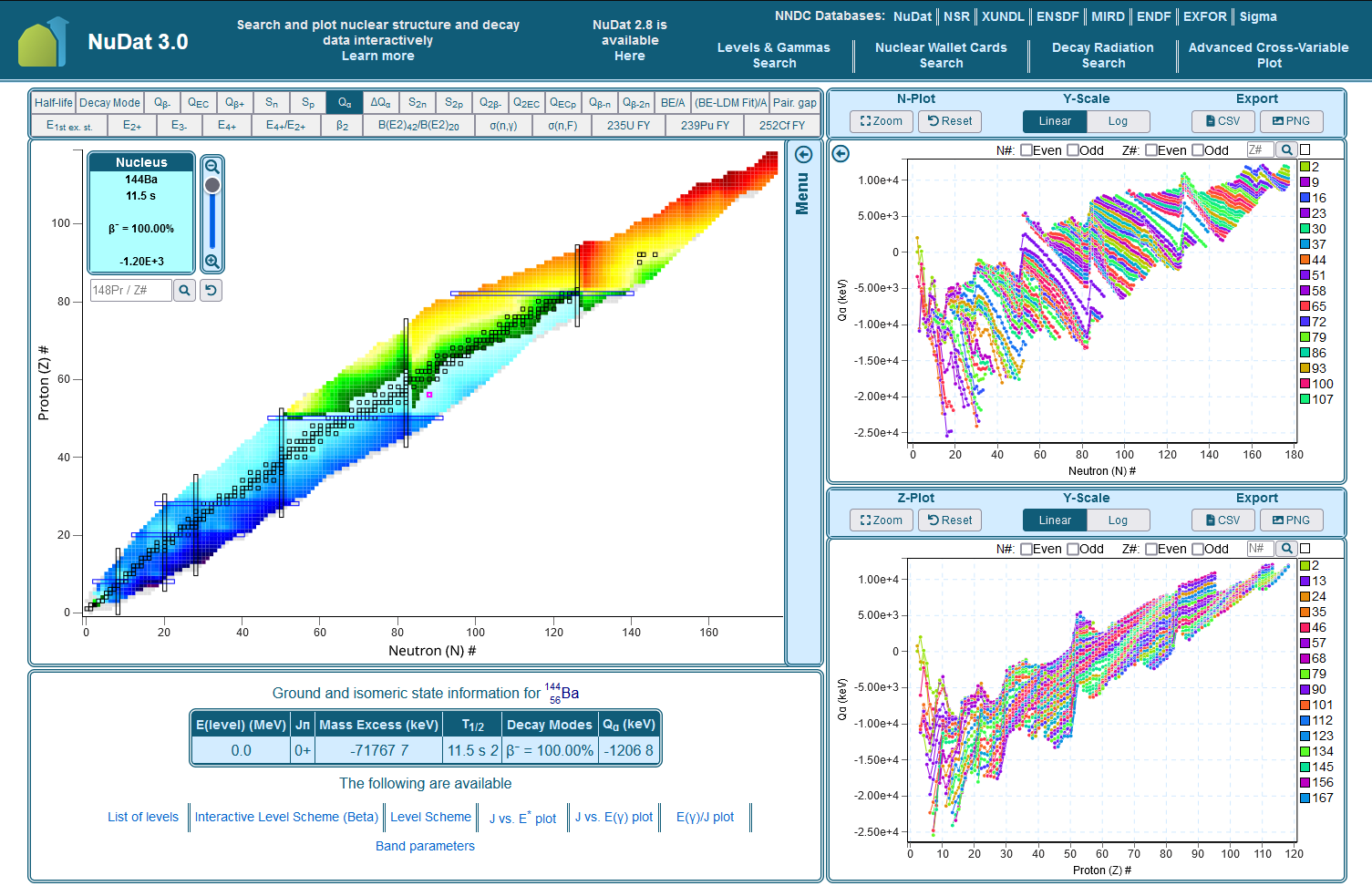Viewport: 1372px width, 886px height.
Task: Click legend color swatch for Z-Plot series 167
Action: click(1305, 798)
